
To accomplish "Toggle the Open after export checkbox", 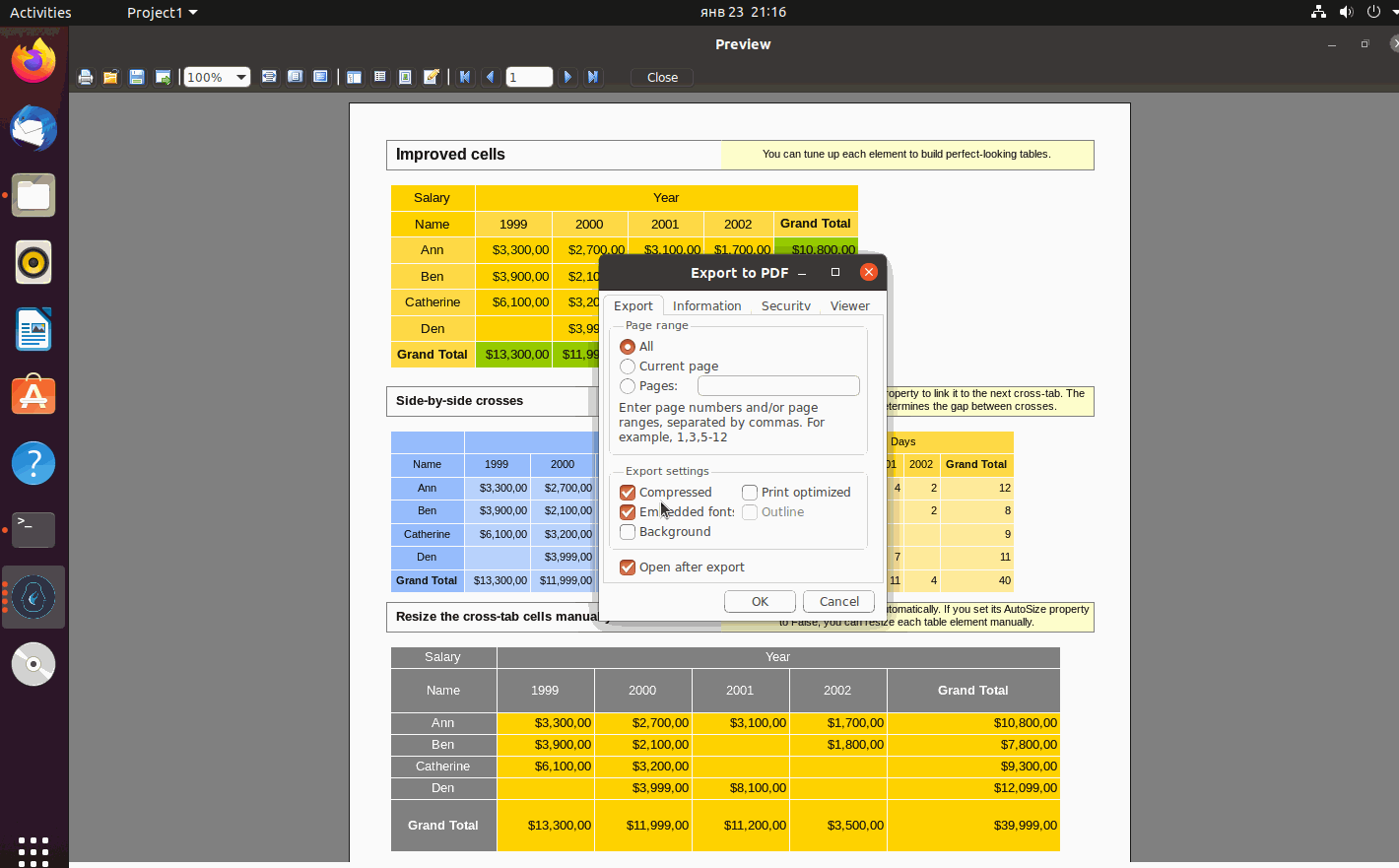I will [628, 568].
